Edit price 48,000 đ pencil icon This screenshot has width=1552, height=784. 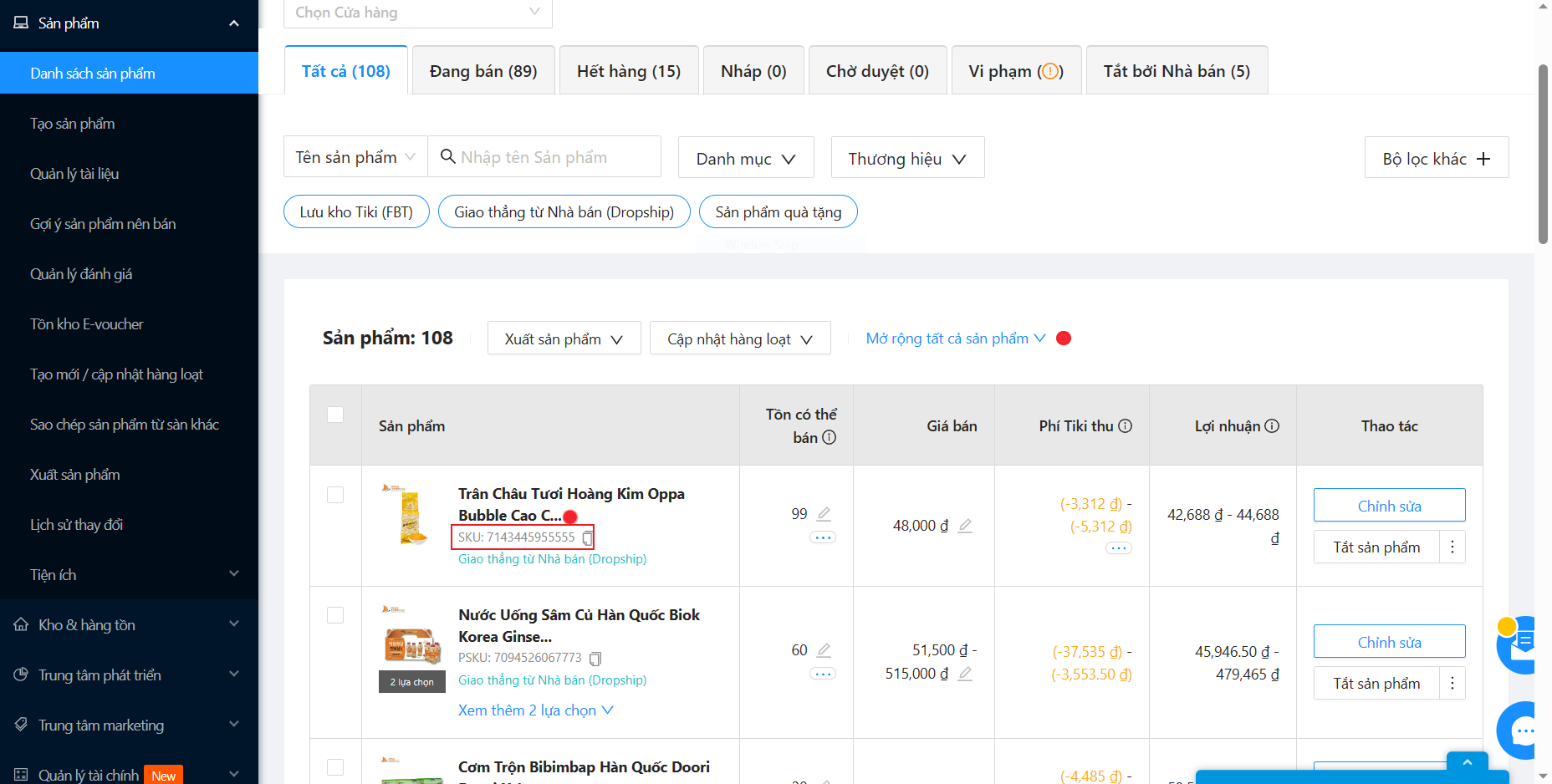click(x=965, y=526)
